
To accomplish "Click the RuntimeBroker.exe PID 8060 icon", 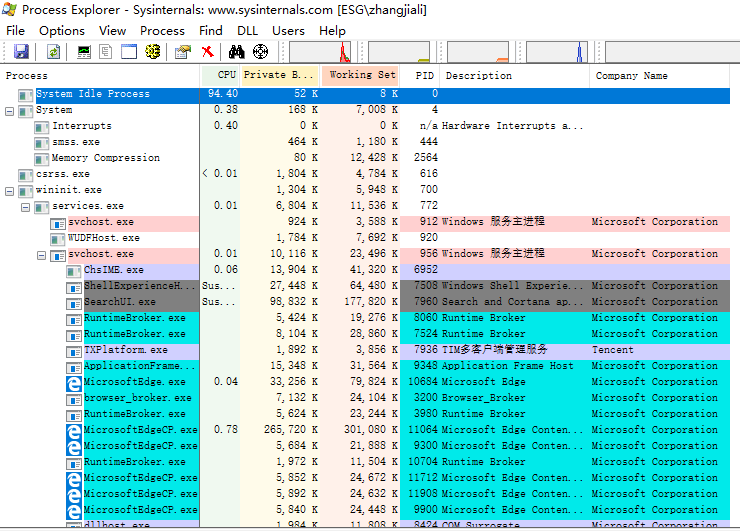I will [x=74, y=320].
